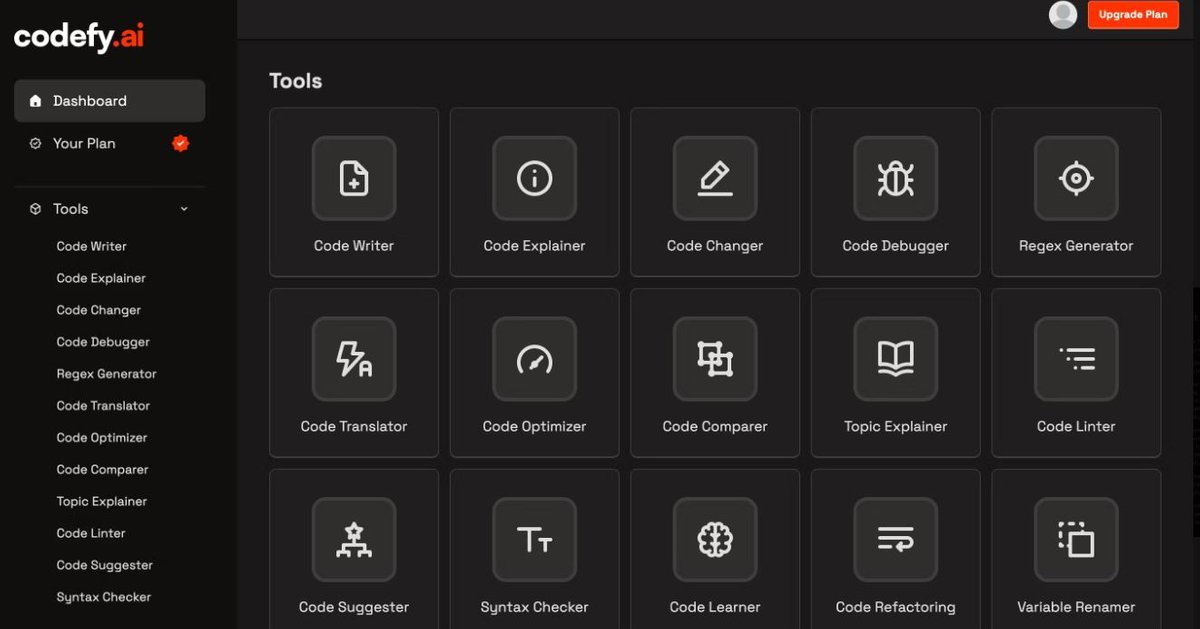Click the Code Explainer info icon
Screen dimensions: 1200x629
coord(534,179)
